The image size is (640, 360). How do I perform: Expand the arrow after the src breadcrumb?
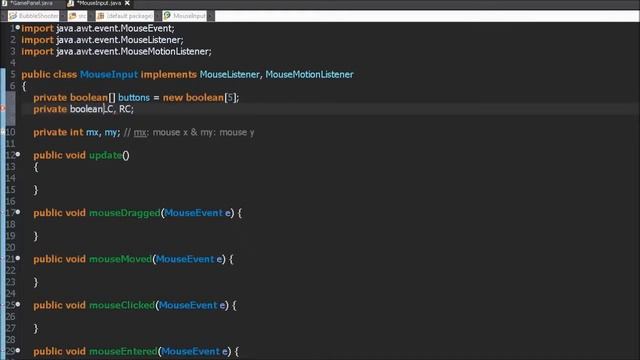91,16
